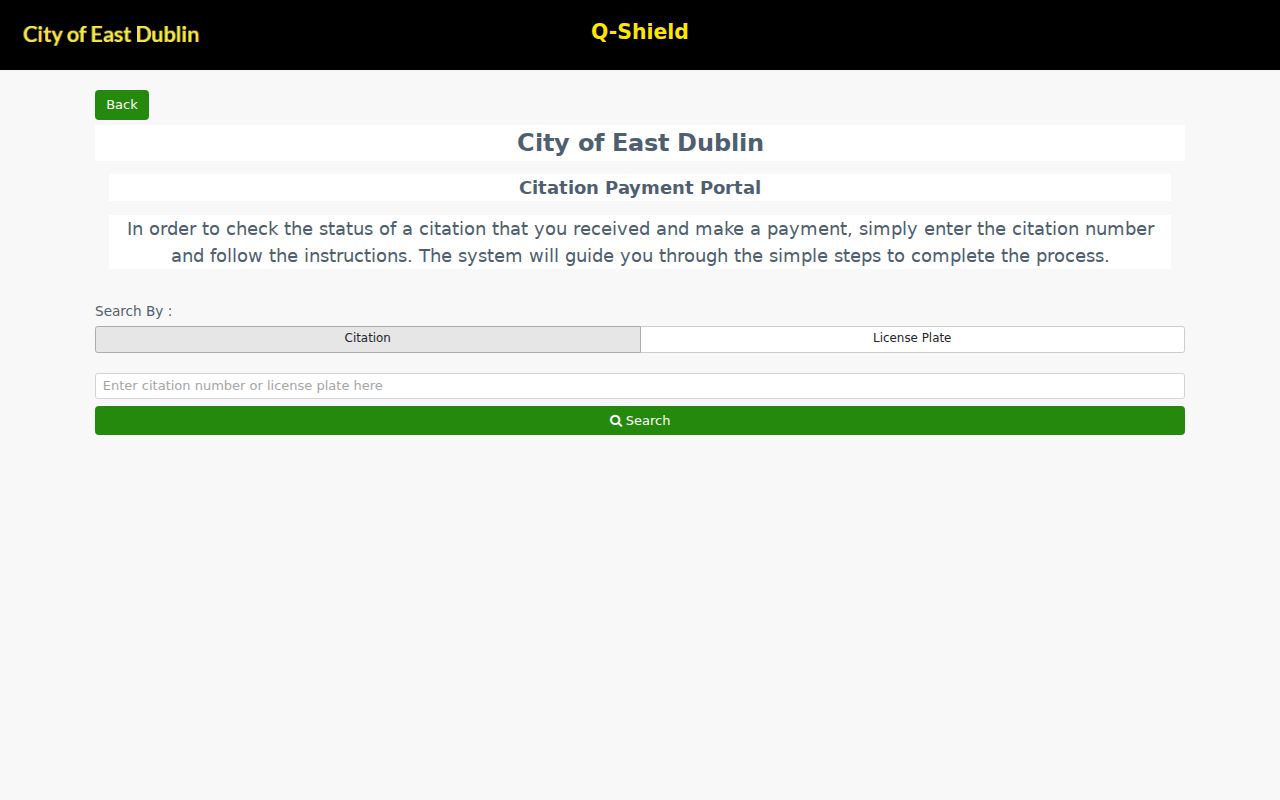Click the instructions paragraph about checking citation status
The image size is (1280, 800).
640,242
